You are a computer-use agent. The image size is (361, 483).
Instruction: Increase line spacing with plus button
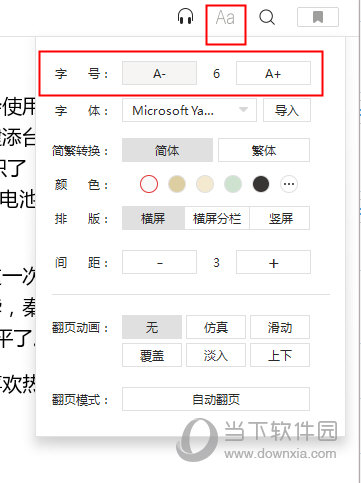pyautogui.click(x=273, y=262)
